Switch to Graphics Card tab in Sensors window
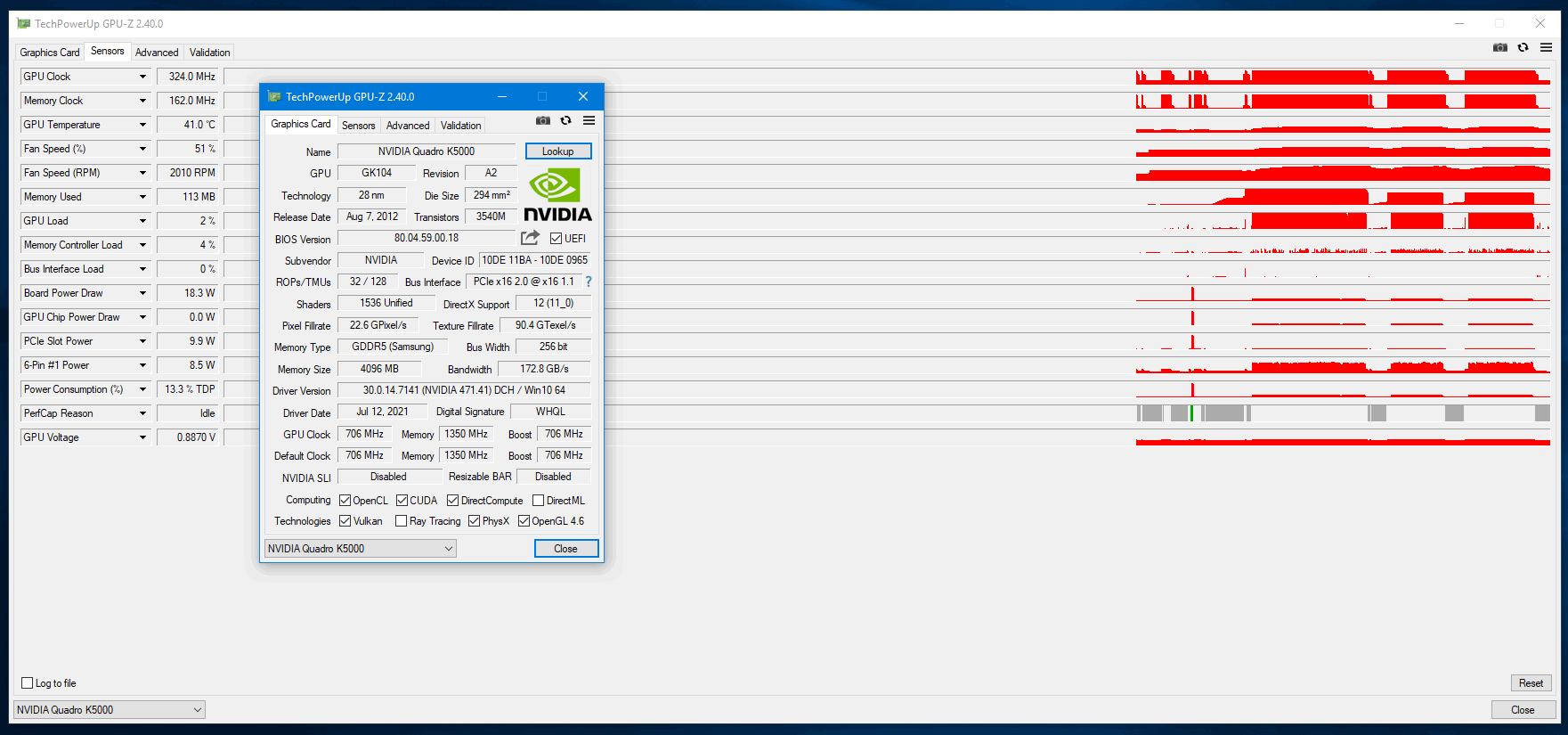The width and height of the screenshot is (1568, 735). pos(50,53)
